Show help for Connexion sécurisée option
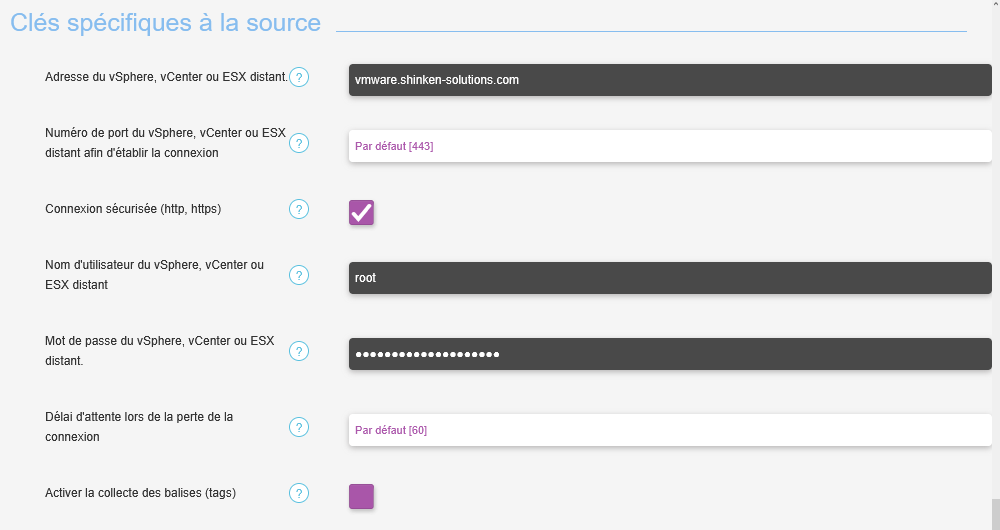This screenshot has width=1000, height=530. click(x=299, y=209)
